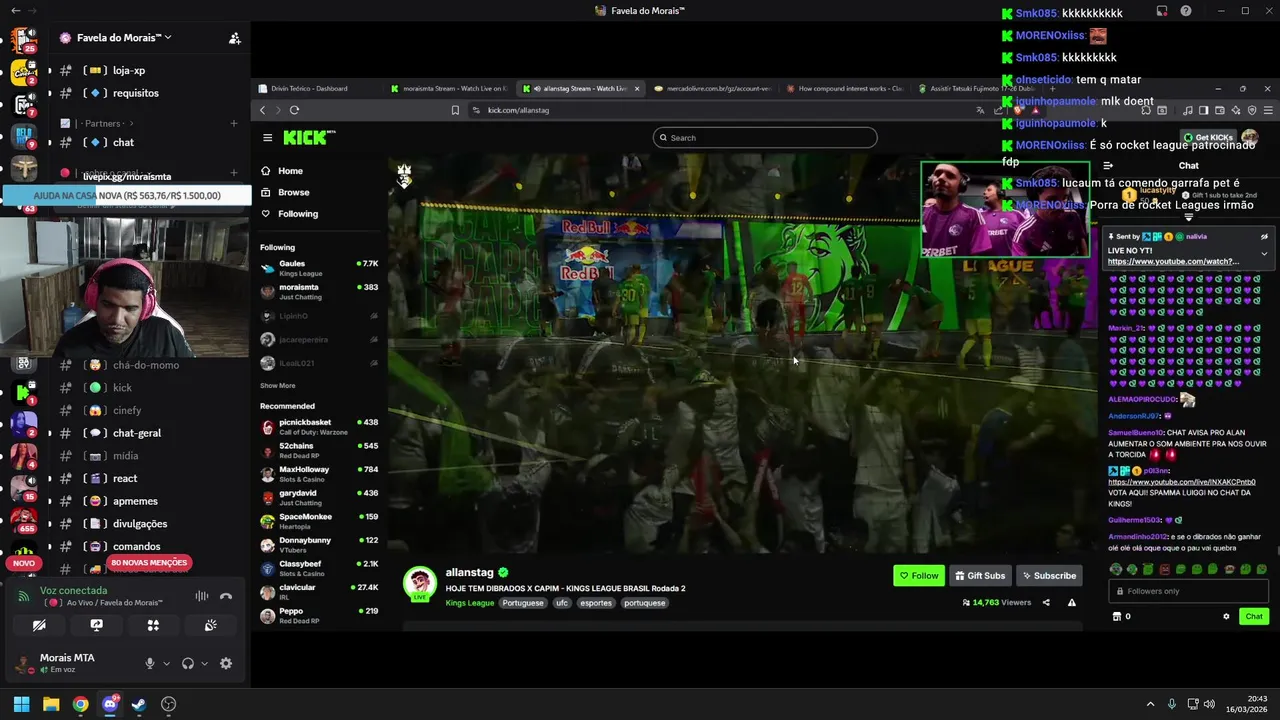The height and width of the screenshot is (720, 1280).
Task: Expand the Favela do Morais server menu
Action: pos(124,38)
